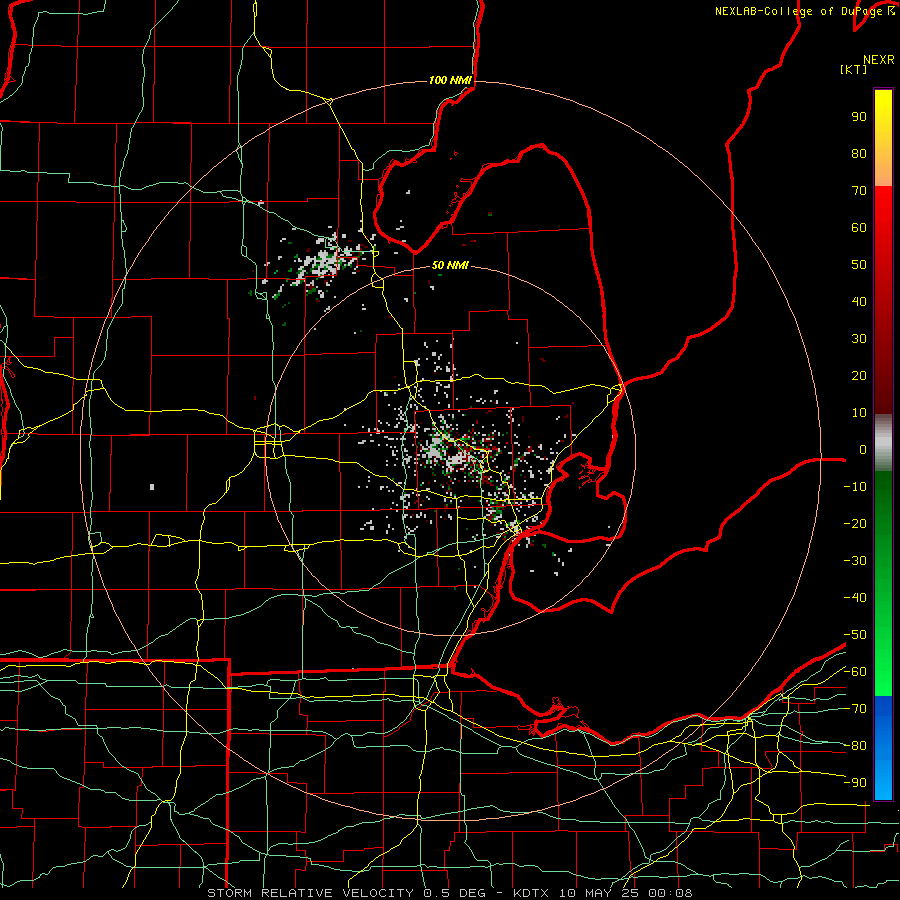Viewport: 900px width, 900px height.
Task: Click the 50 value on the velocity scale
Action: [859, 265]
